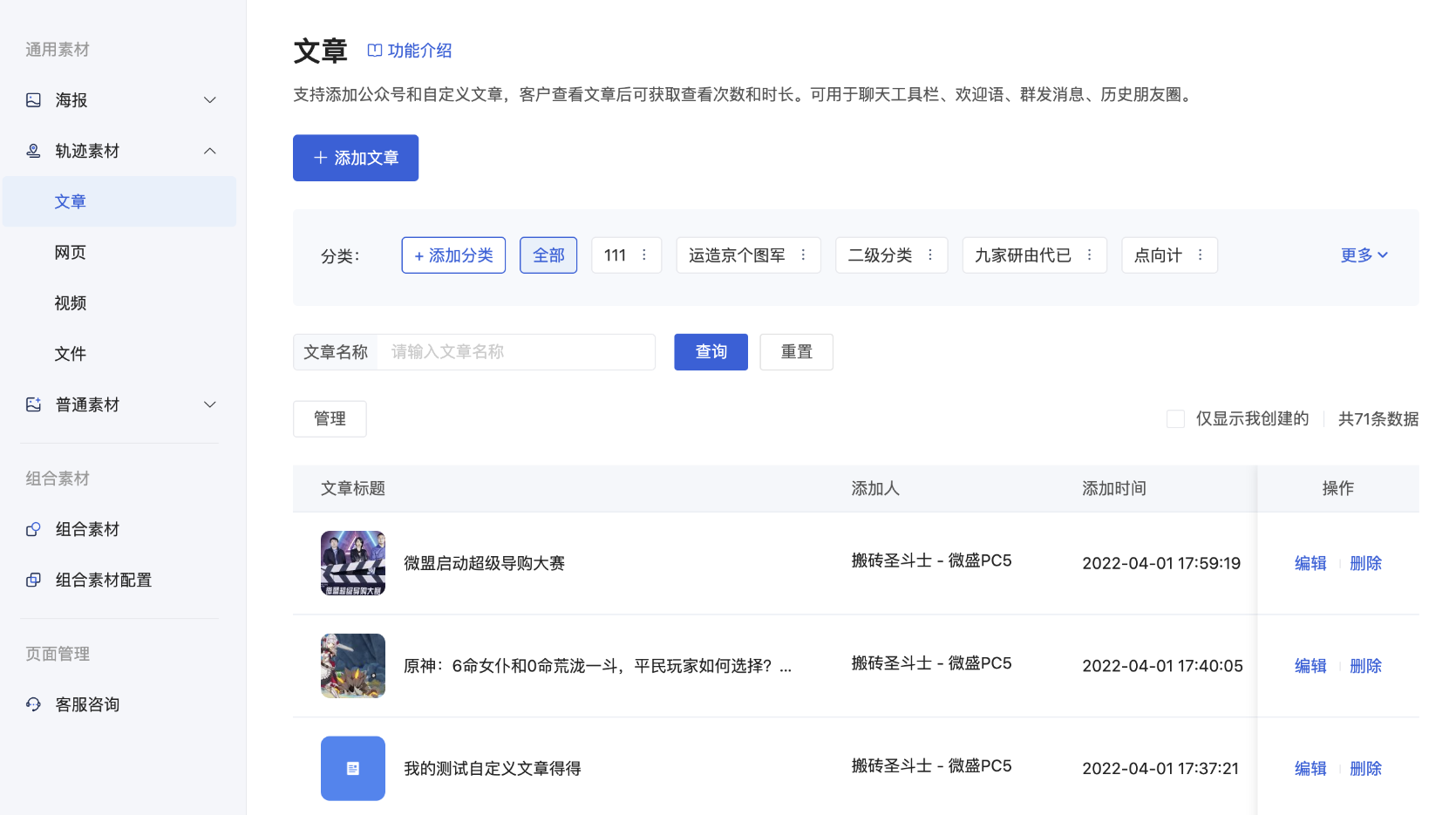Toggle the 仅显示我创建的 checkbox
This screenshot has height=815, width=1456.
1175,419
